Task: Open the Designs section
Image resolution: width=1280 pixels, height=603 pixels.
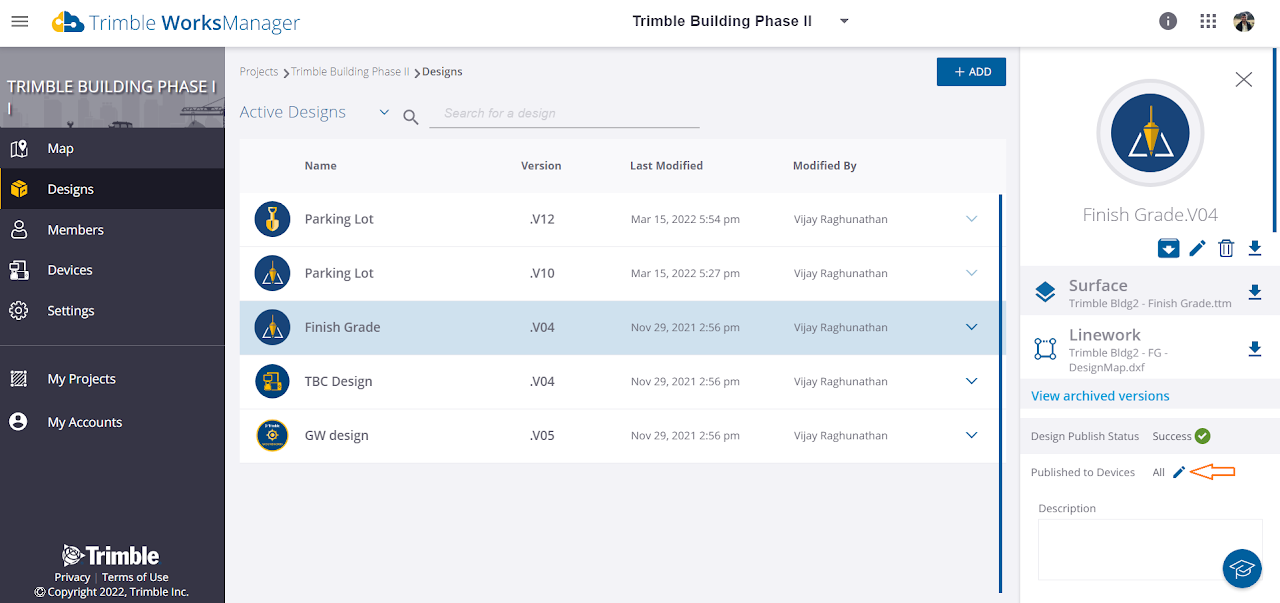Action: pos(112,189)
